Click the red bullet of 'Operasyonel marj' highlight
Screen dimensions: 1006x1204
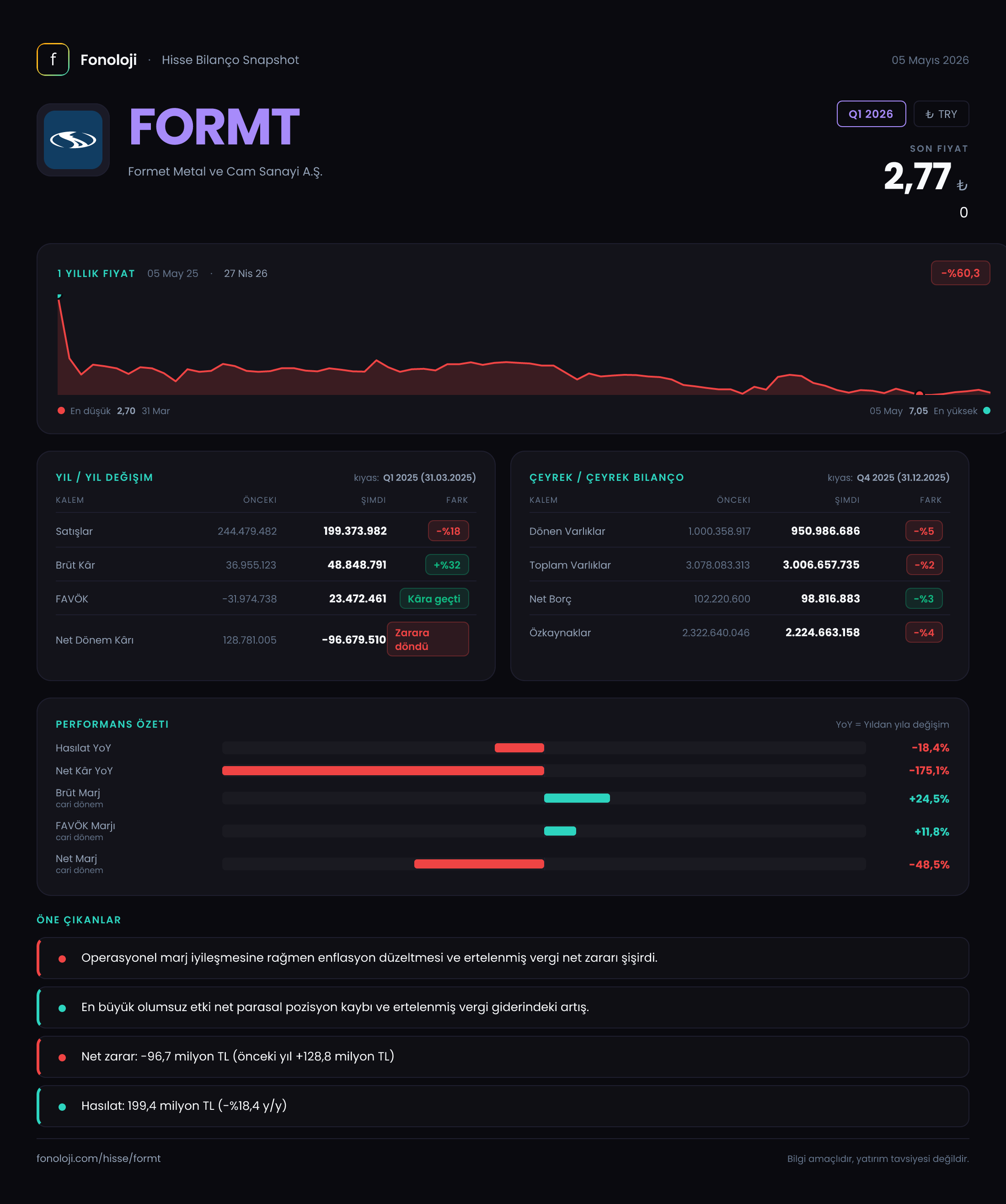coord(62,959)
